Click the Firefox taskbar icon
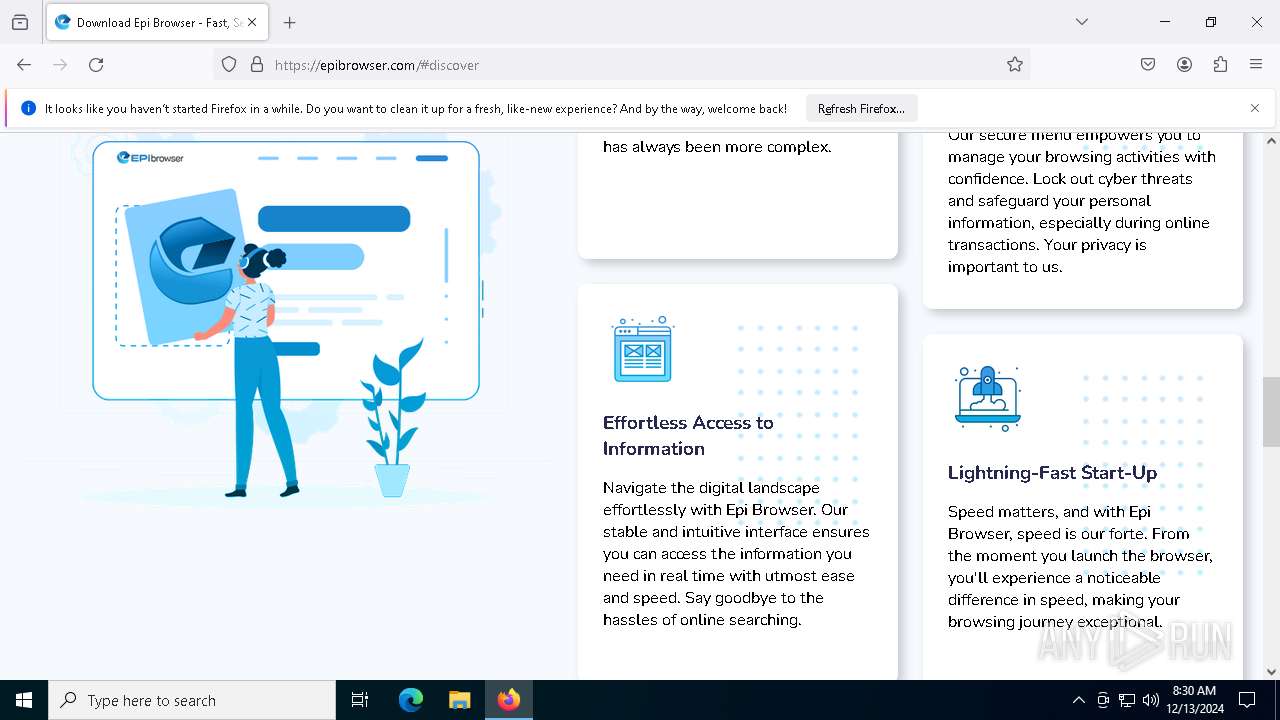This screenshot has height=720, width=1280. [509, 700]
